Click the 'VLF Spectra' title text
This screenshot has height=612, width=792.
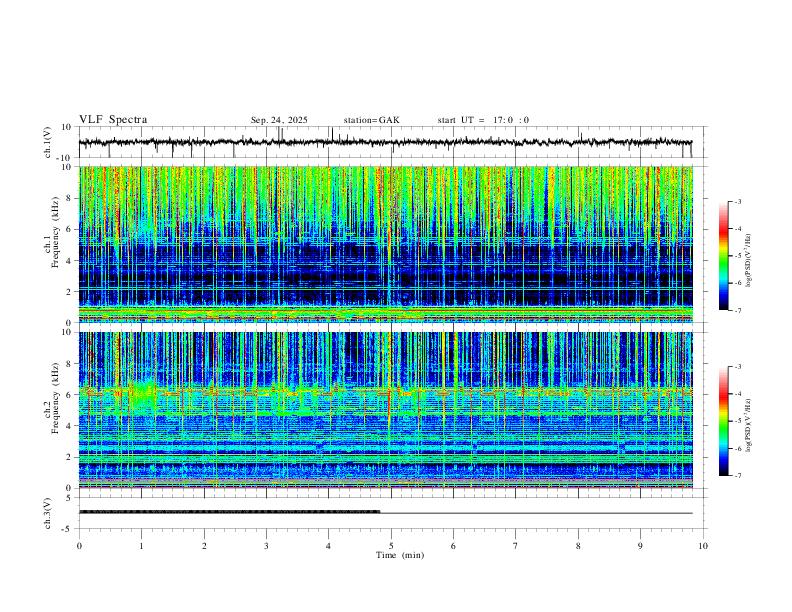tap(113, 120)
